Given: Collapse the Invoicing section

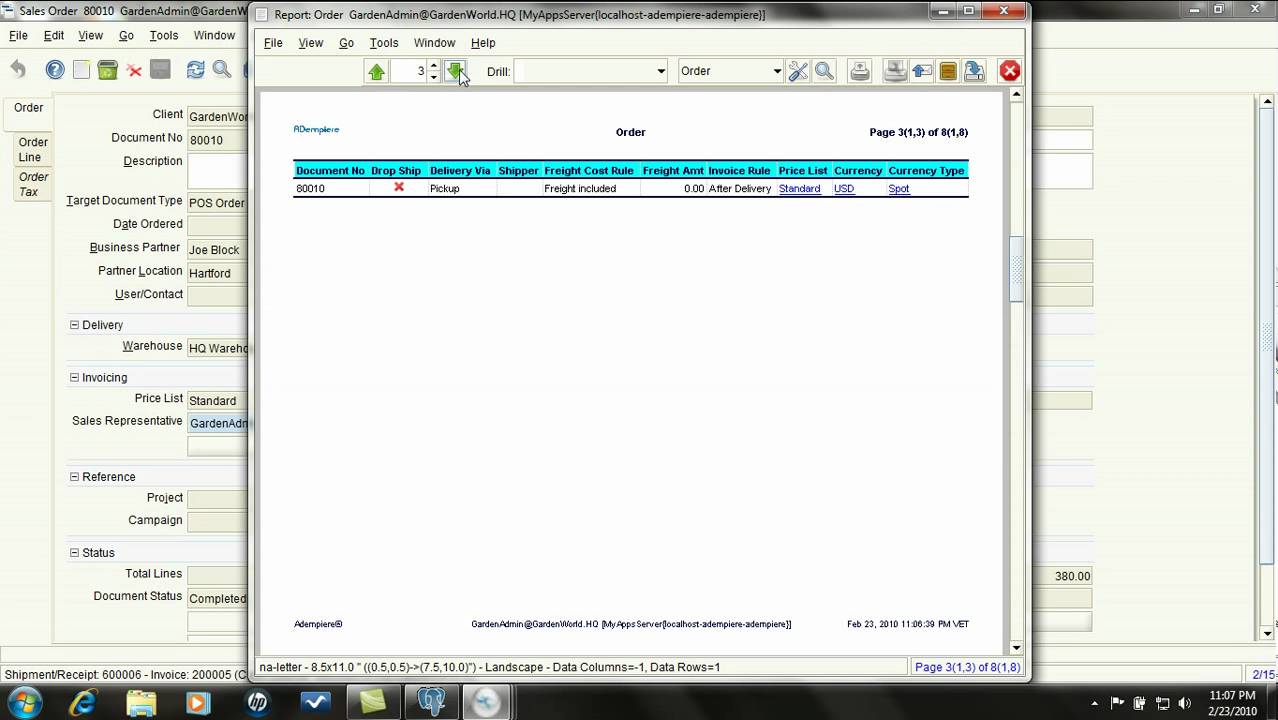Looking at the screenshot, I should (74, 377).
